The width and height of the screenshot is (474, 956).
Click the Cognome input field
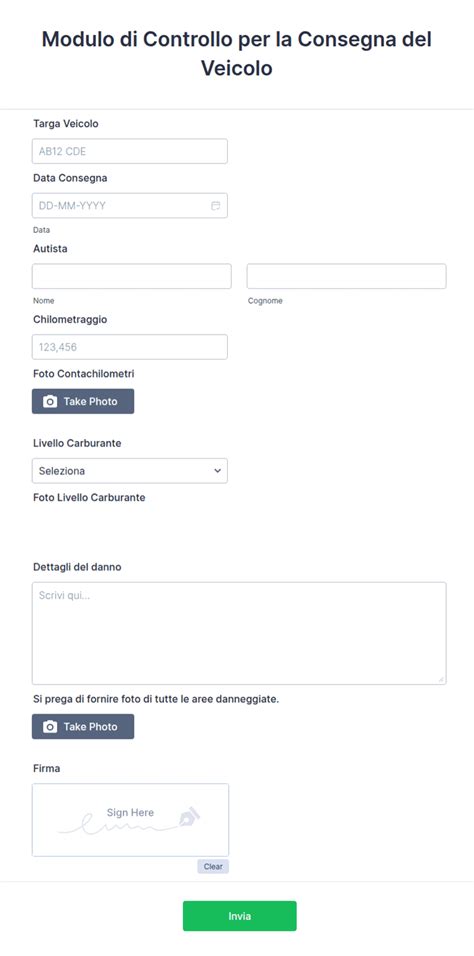click(x=347, y=276)
